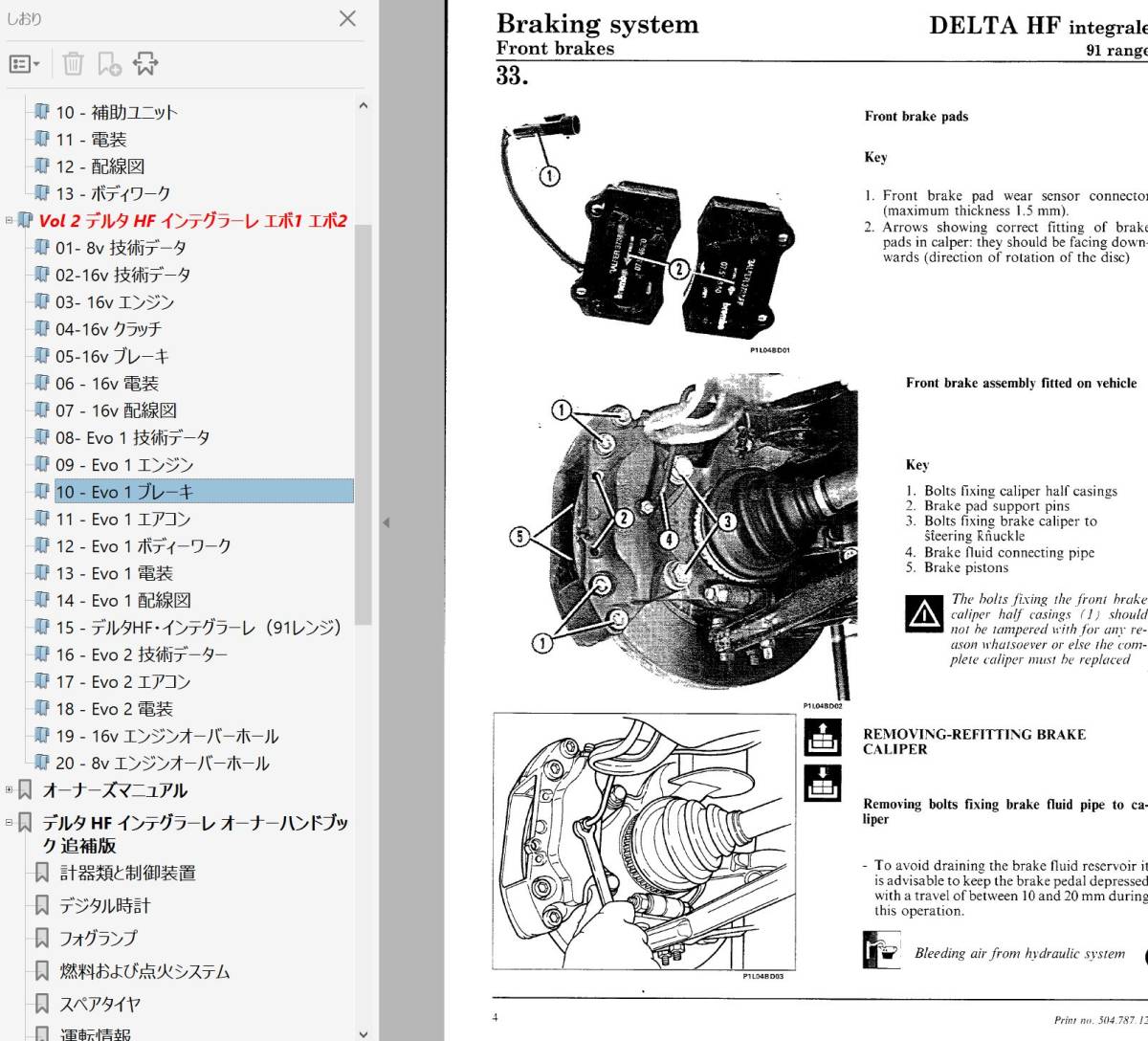Click the find current bookmark icon
Image resolution: width=1148 pixels, height=1041 pixels.
145,64
